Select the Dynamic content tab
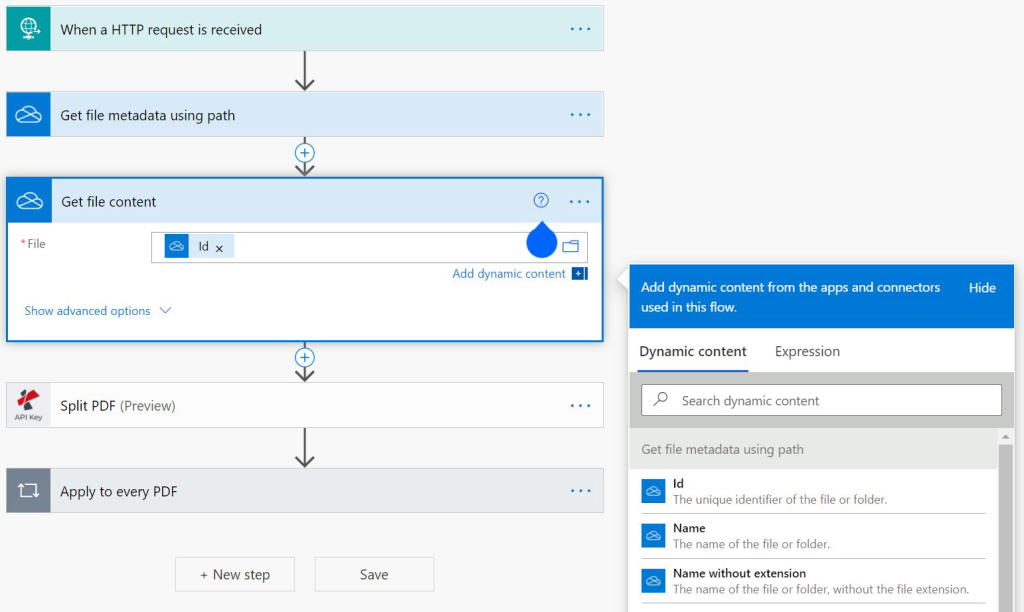 693,351
